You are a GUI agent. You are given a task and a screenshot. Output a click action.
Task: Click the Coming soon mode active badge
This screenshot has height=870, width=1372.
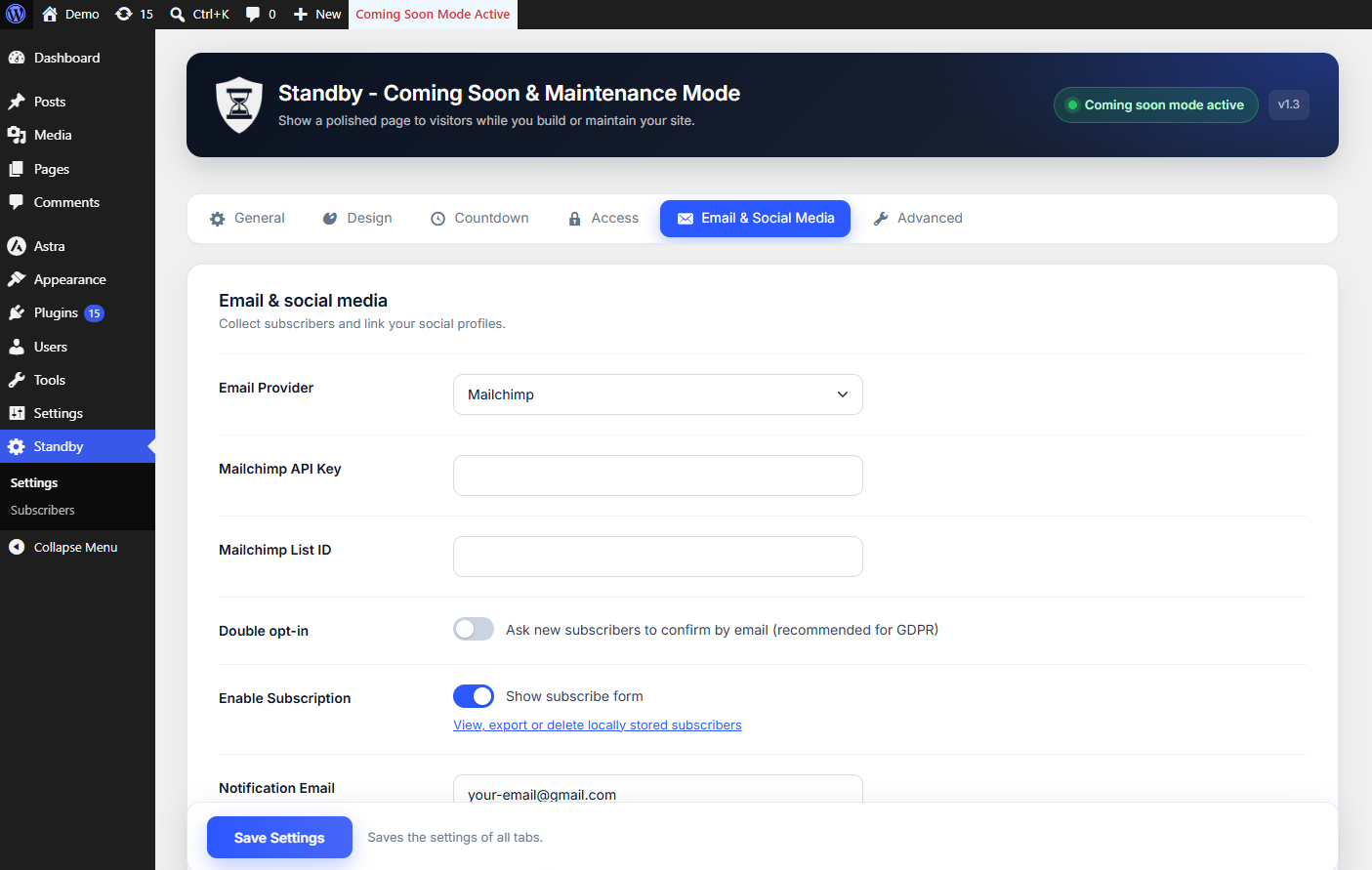(x=1156, y=104)
